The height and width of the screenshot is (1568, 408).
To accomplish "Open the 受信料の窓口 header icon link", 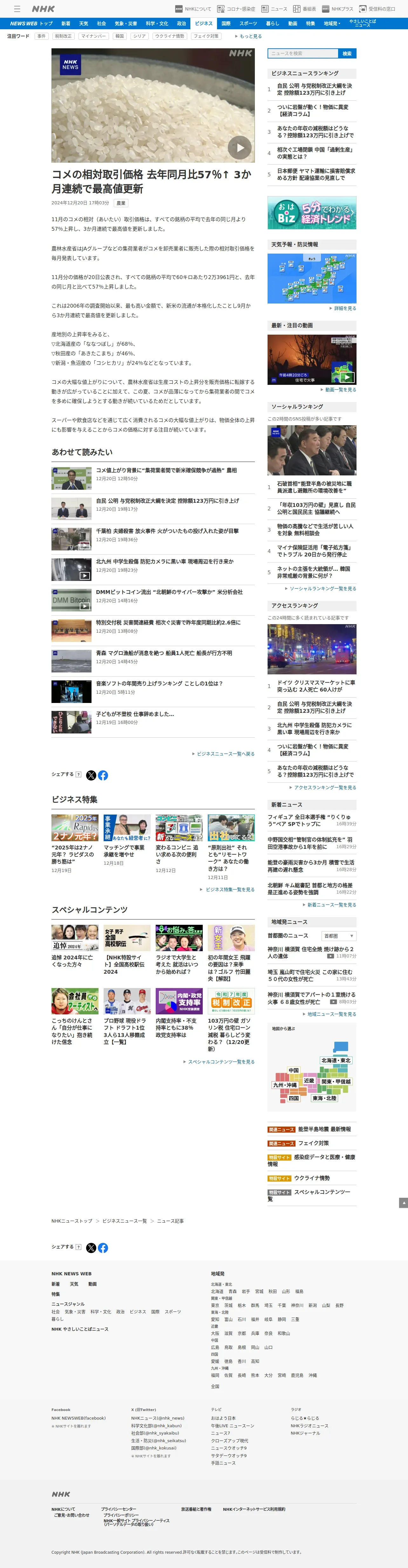I will pos(377,9).
